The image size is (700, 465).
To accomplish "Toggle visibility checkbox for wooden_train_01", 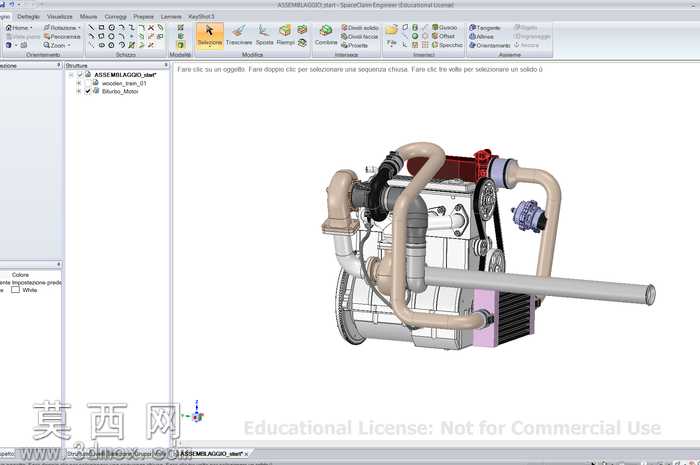I will tap(88, 83).
